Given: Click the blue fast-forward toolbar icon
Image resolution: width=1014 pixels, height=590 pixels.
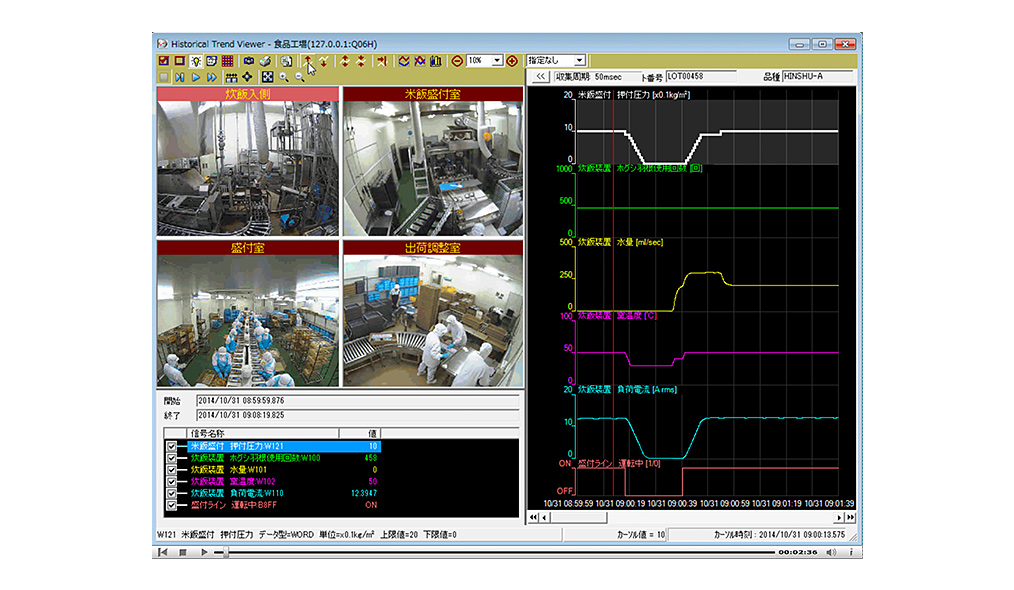Looking at the screenshot, I should 212,77.
